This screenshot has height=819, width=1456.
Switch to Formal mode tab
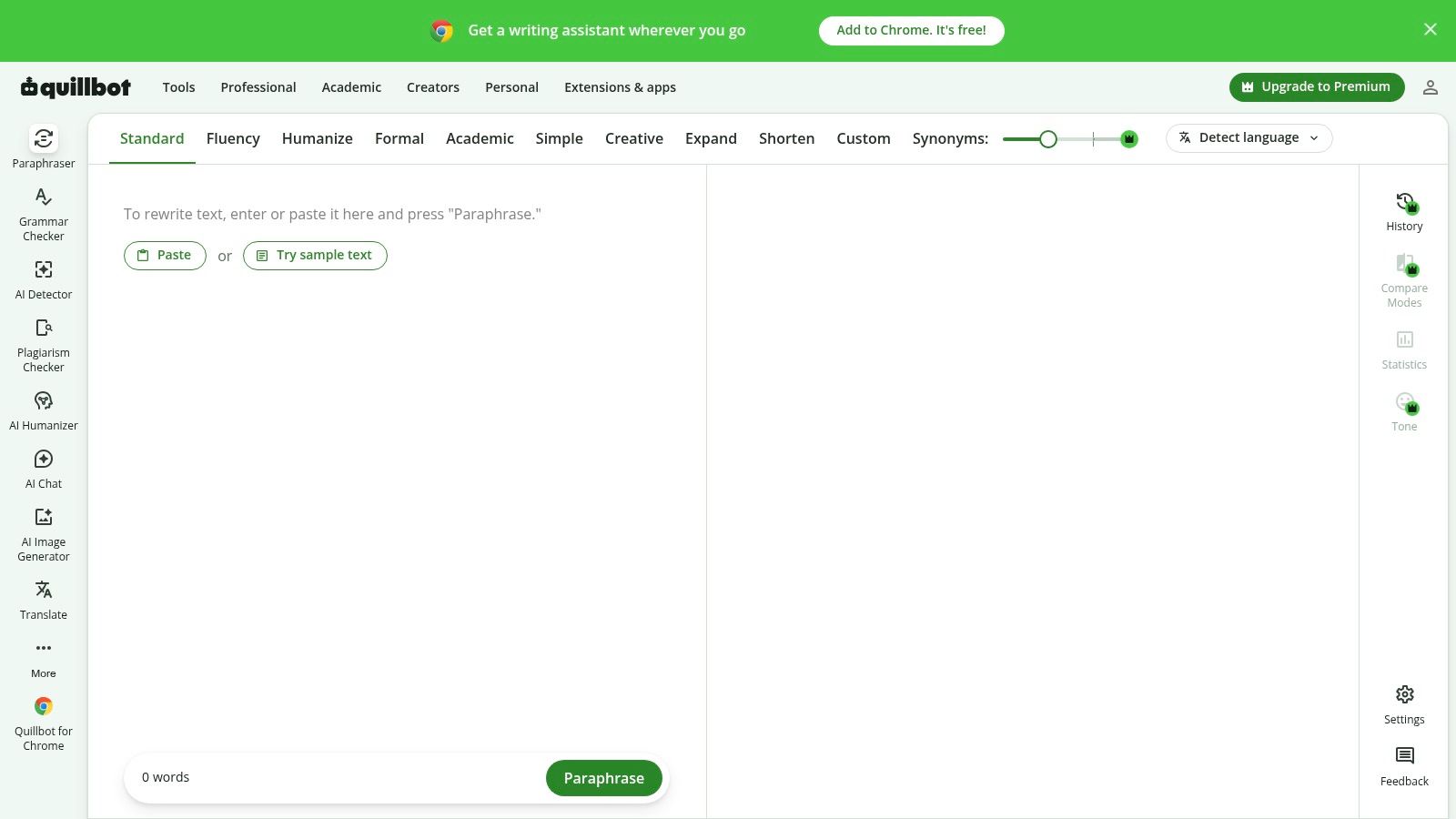[x=399, y=138]
